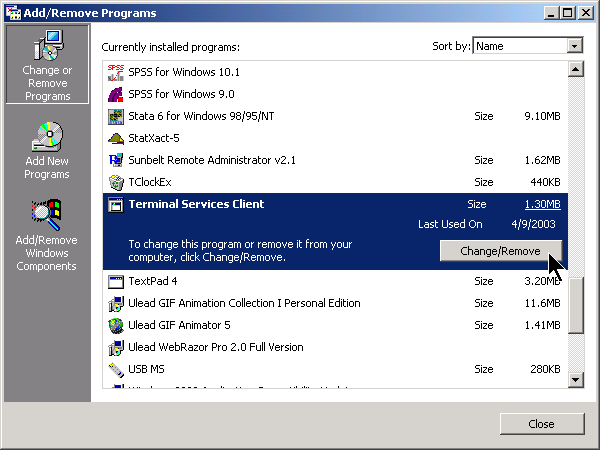Screen dimensions: 600x450
Task: Open Add/Remove Windows Components
Action: pyautogui.click(x=47, y=237)
